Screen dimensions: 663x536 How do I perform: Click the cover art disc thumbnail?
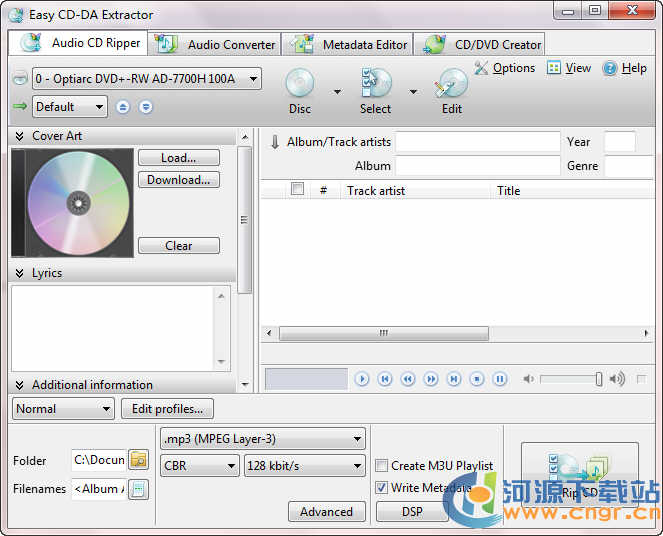tap(72, 203)
